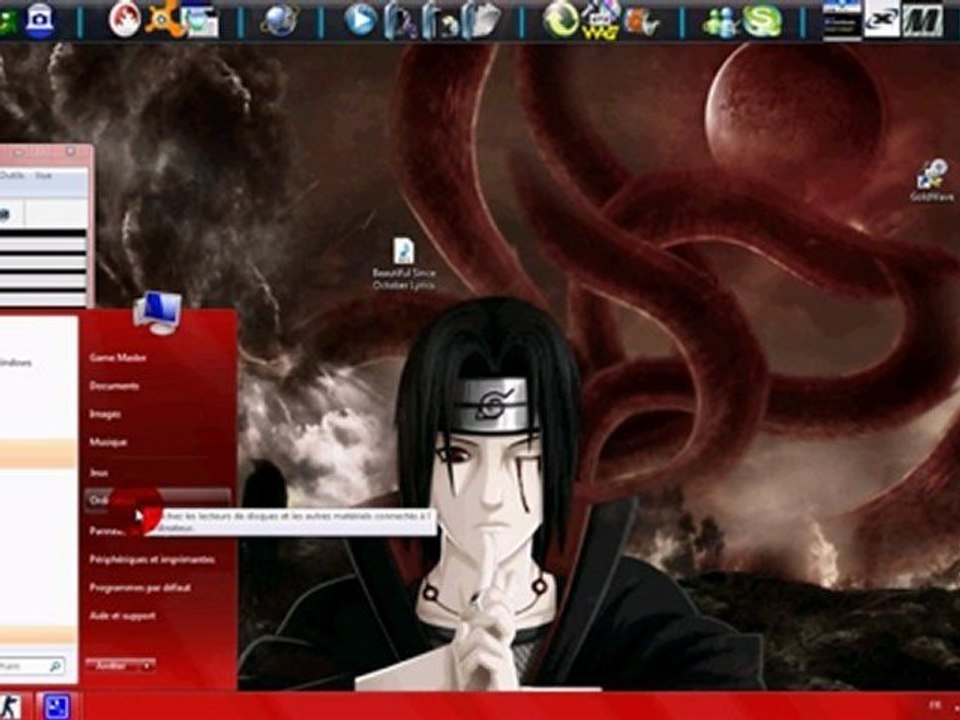Launch the yellow WG dock icon
The image size is (960, 720).
pos(600,21)
